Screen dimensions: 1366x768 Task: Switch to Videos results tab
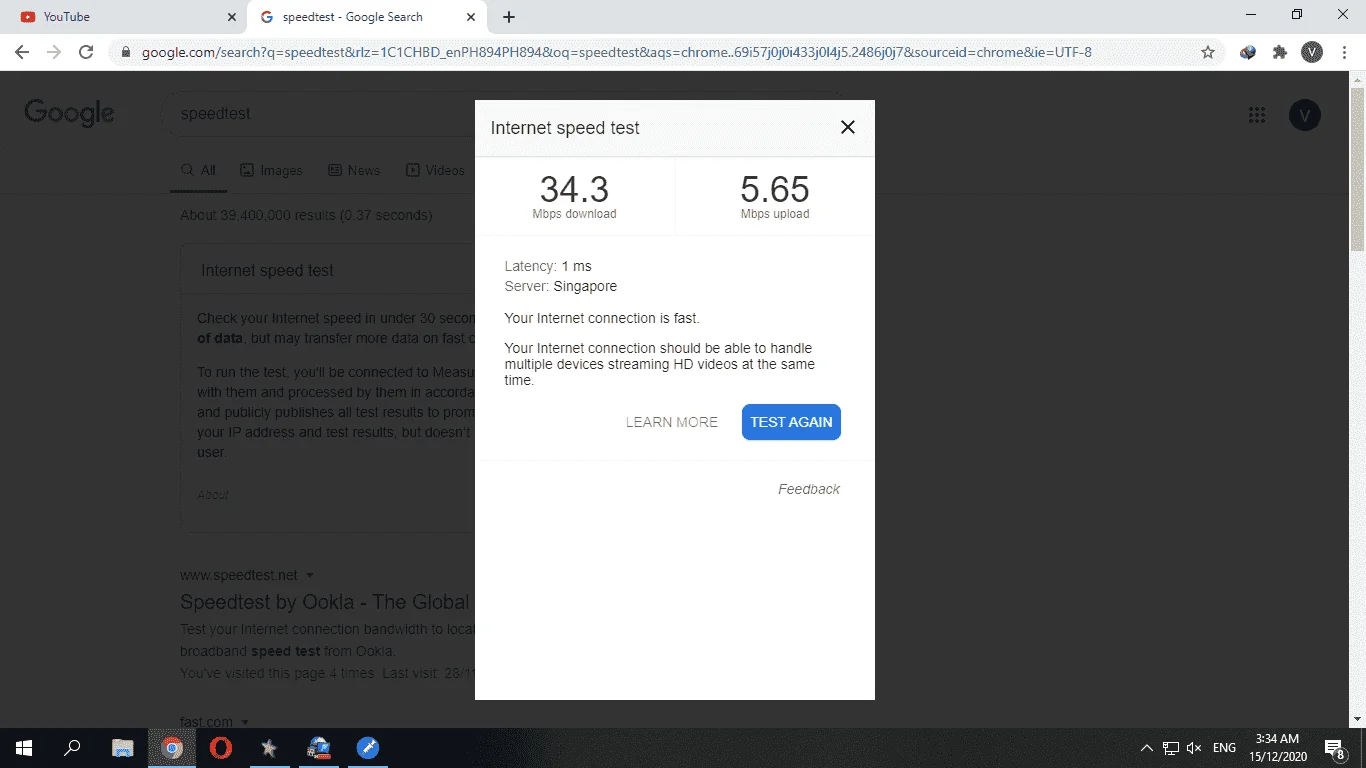(x=435, y=170)
